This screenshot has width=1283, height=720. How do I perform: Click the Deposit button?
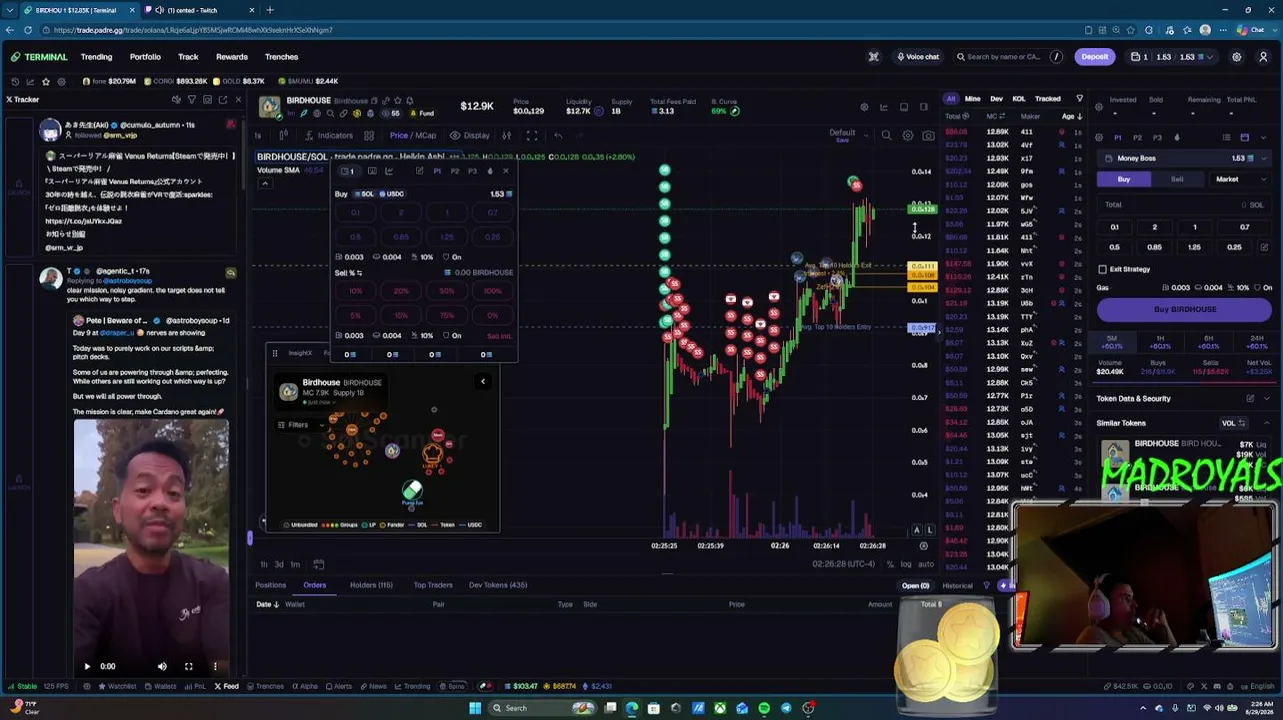click(x=1094, y=57)
